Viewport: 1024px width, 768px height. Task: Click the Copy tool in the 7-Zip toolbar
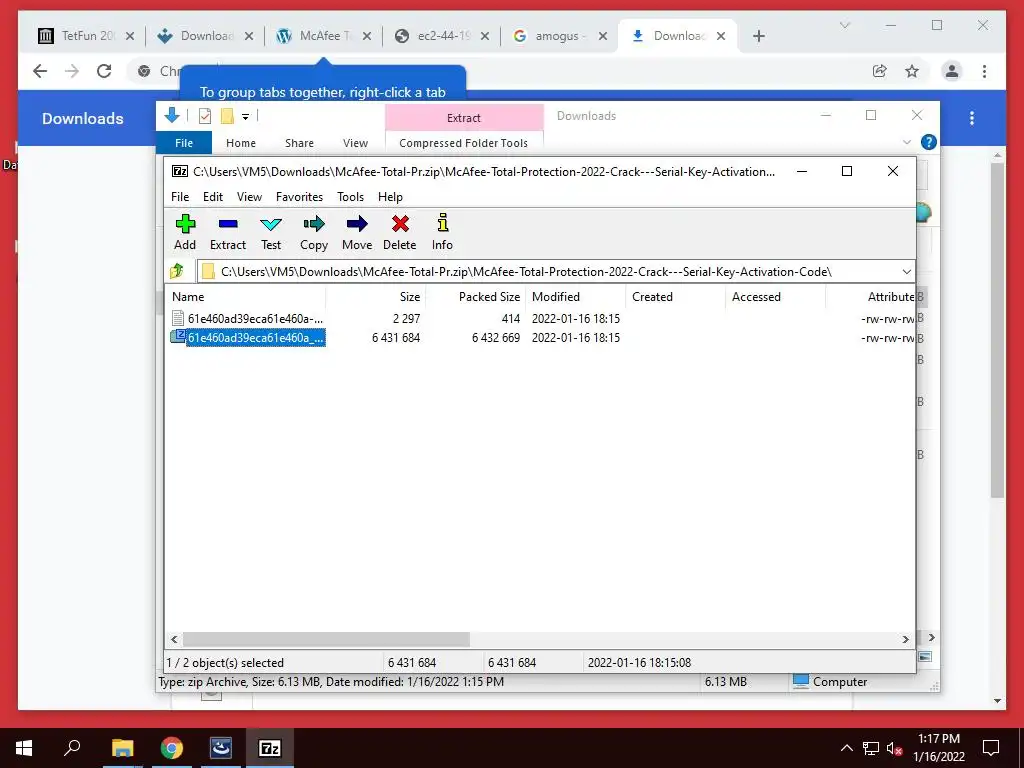(x=313, y=232)
